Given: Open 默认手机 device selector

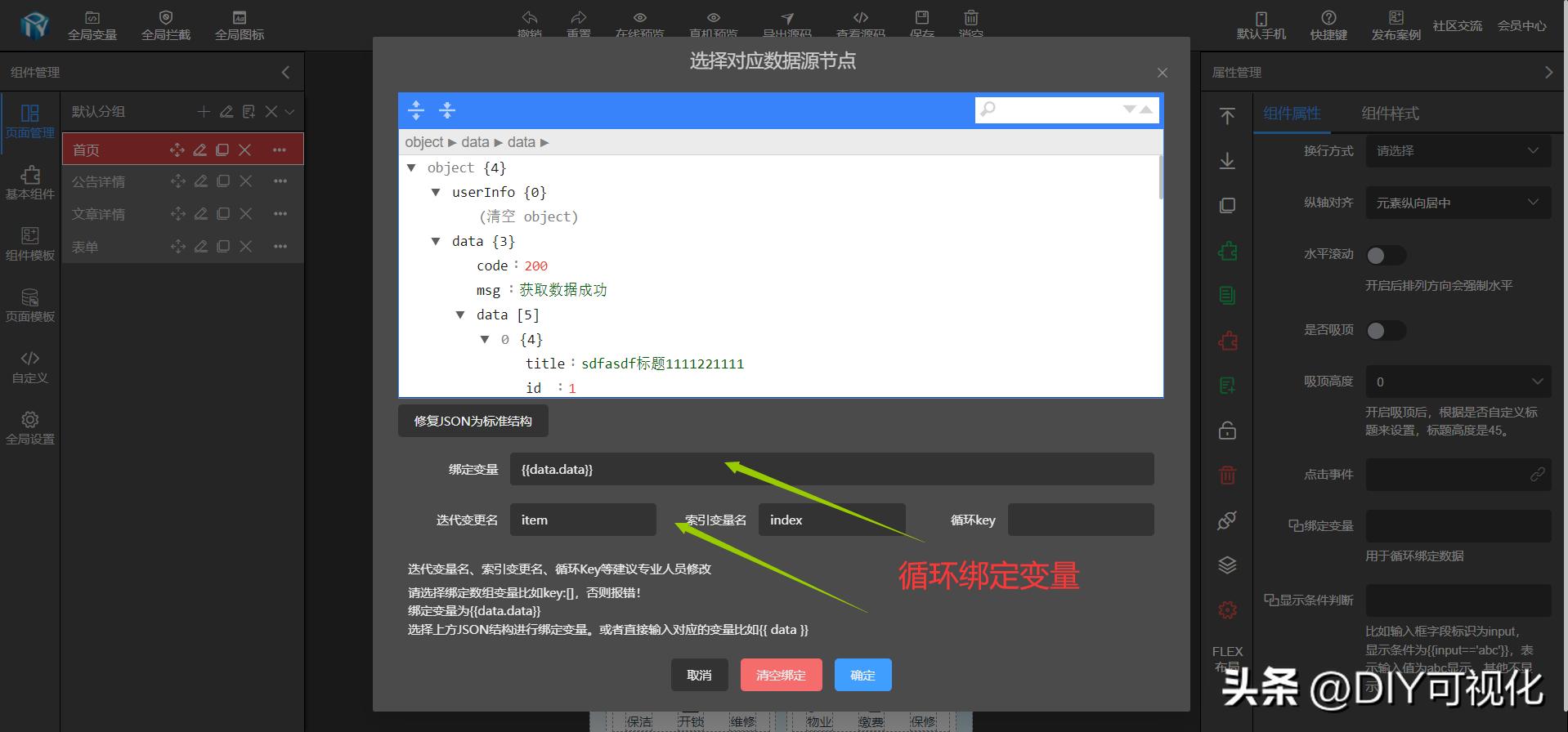Looking at the screenshot, I should [x=1261, y=26].
